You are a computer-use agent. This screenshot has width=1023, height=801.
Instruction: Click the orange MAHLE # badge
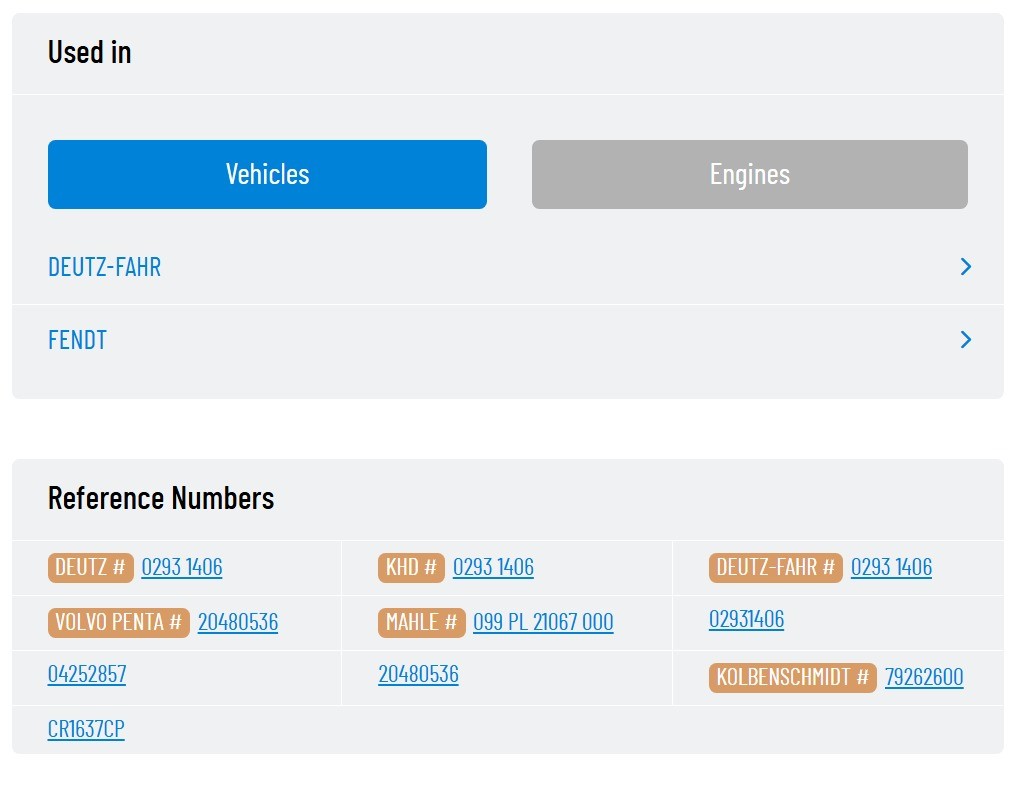421,622
